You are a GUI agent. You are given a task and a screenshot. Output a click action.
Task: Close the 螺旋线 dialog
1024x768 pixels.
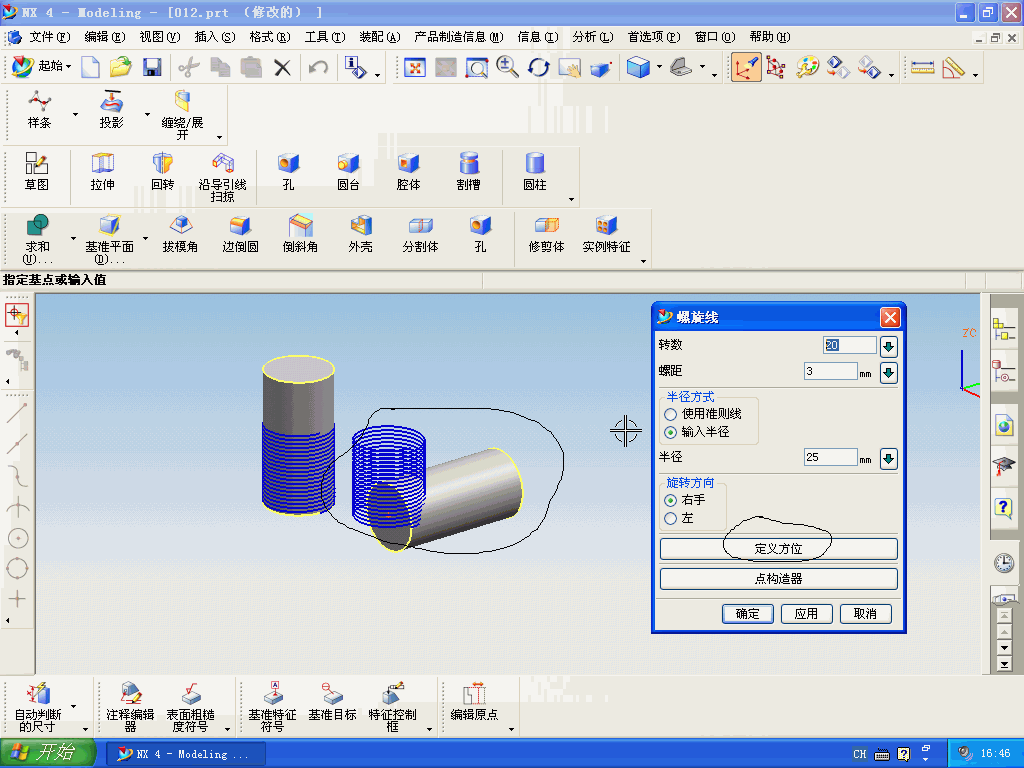pos(890,317)
